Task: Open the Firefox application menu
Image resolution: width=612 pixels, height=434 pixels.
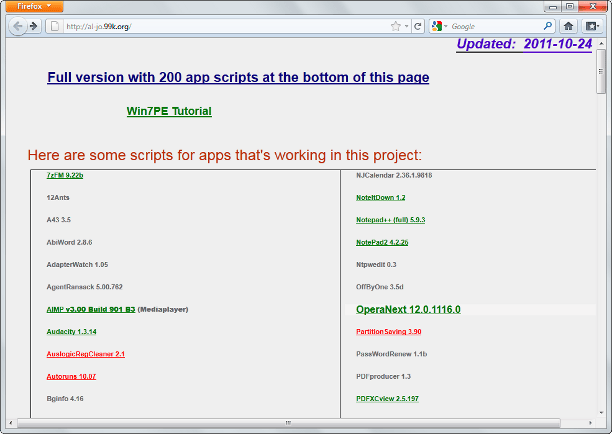Action: coord(34,6)
